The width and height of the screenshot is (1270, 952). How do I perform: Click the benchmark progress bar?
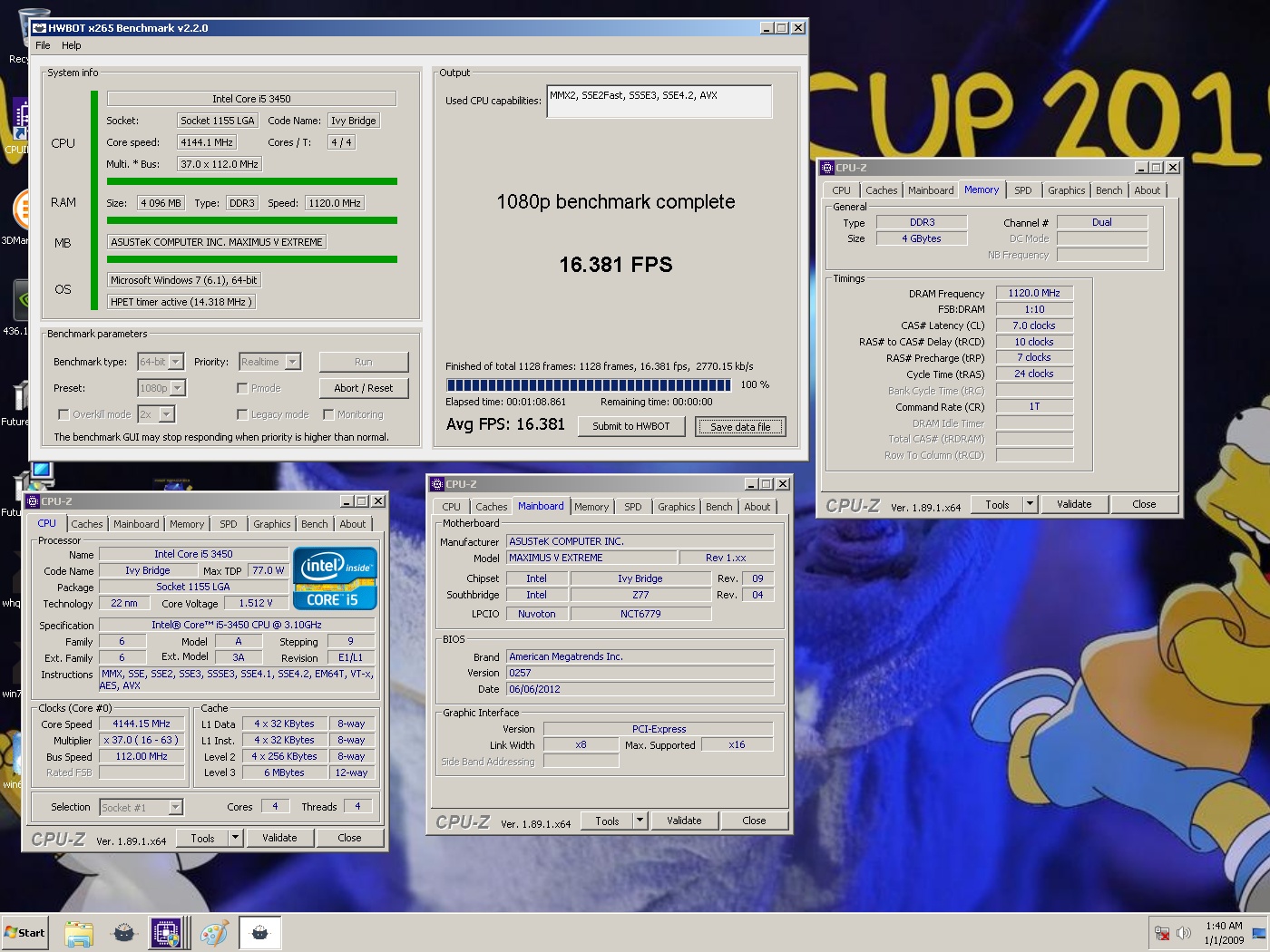click(x=589, y=384)
